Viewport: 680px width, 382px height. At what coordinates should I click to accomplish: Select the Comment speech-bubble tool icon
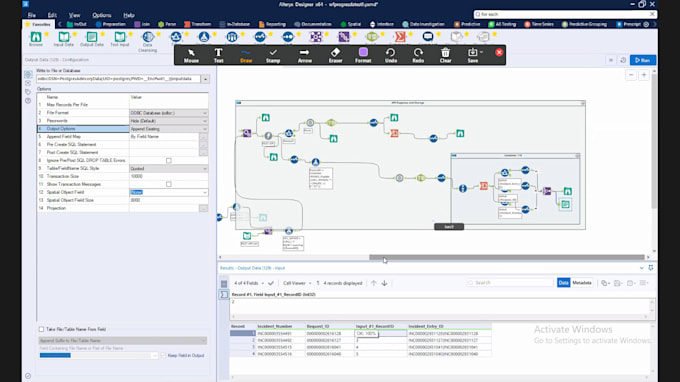click(428, 37)
